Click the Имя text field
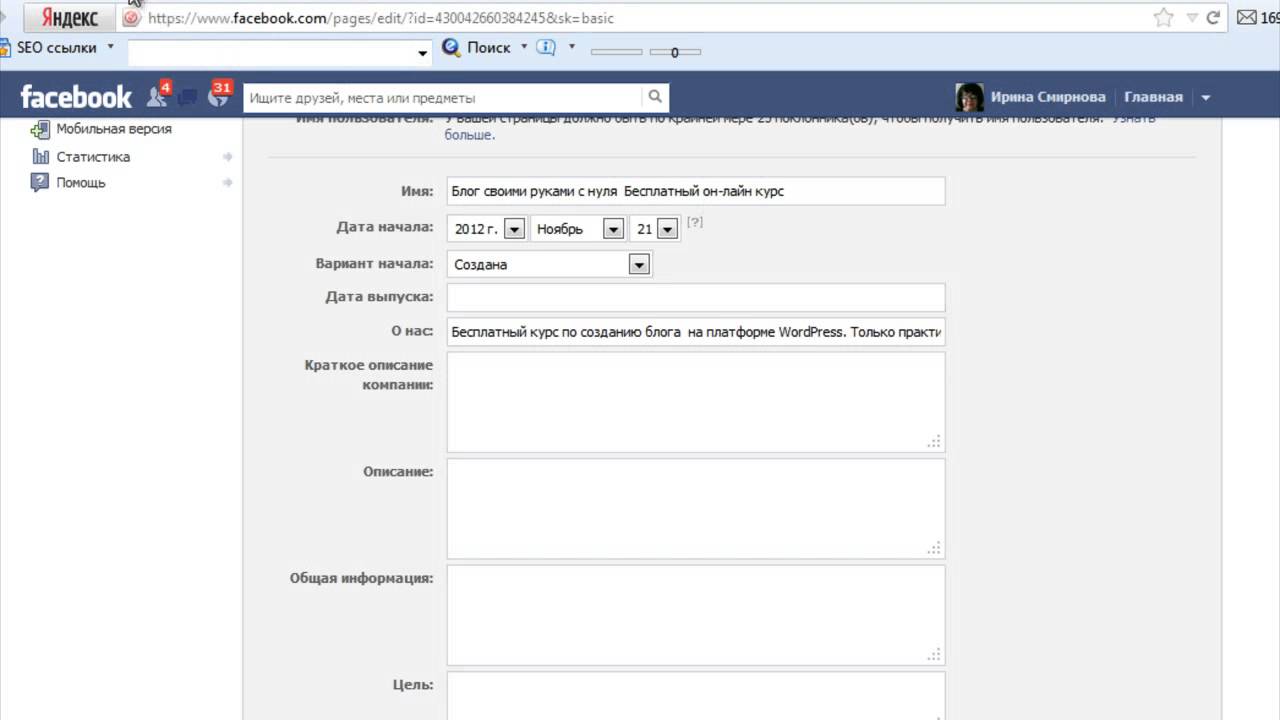Viewport: 1280px width, 720px height. coord(696,191)
